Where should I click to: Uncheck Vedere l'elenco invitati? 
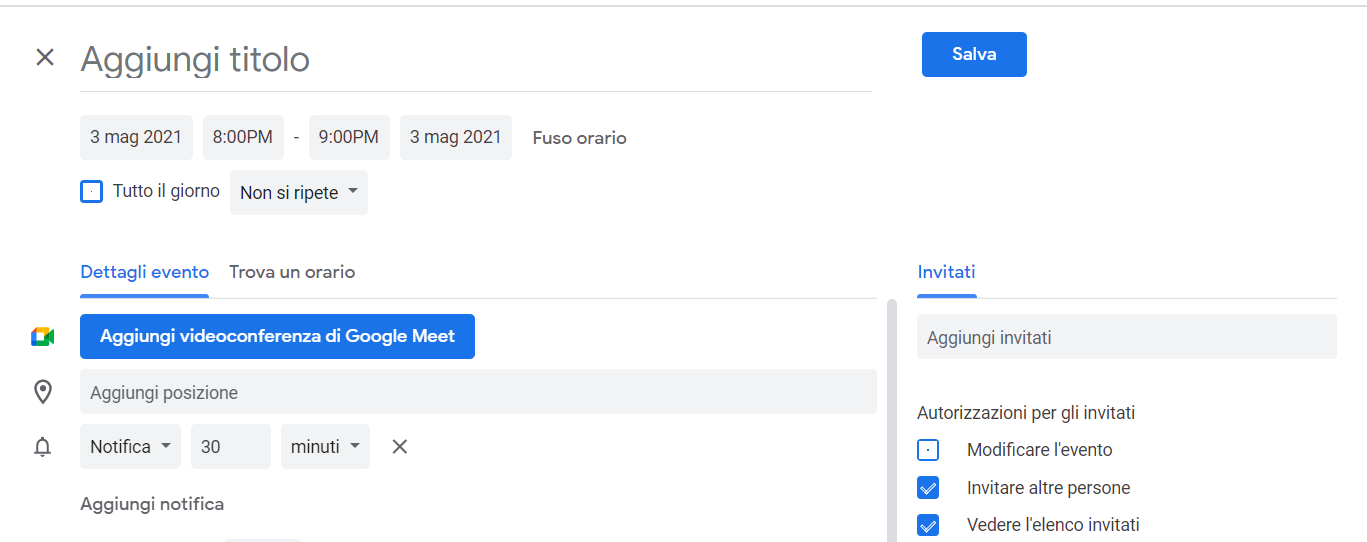(928, 525)
